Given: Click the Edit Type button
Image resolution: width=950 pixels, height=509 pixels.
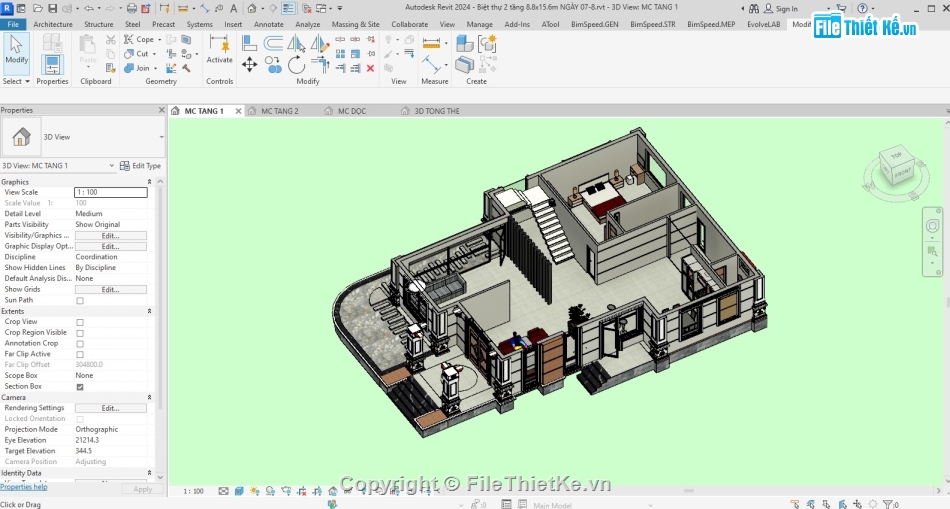Looking at the screenshot, I should 140,165.
